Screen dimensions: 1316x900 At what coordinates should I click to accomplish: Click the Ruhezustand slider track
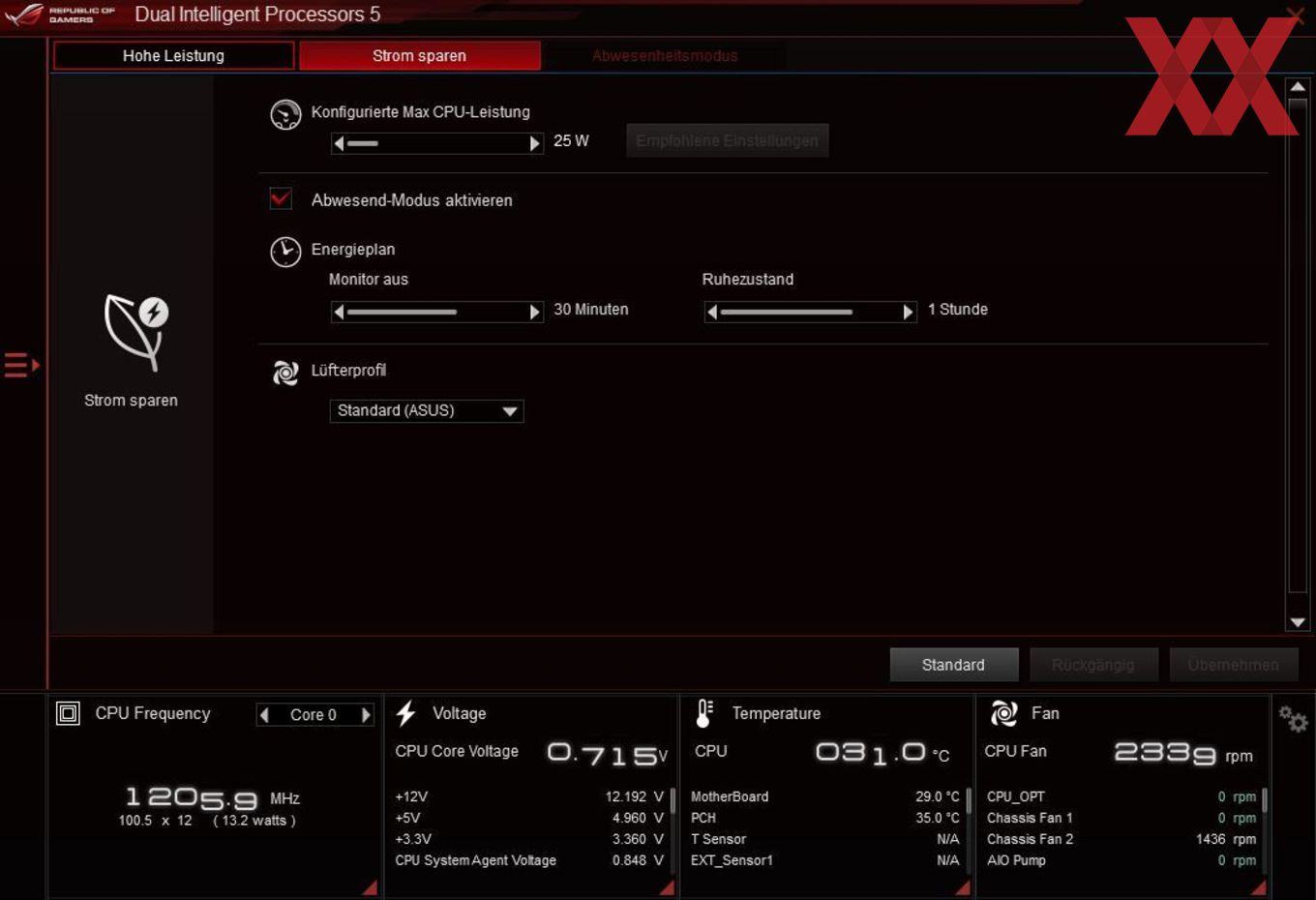(810, 312)
